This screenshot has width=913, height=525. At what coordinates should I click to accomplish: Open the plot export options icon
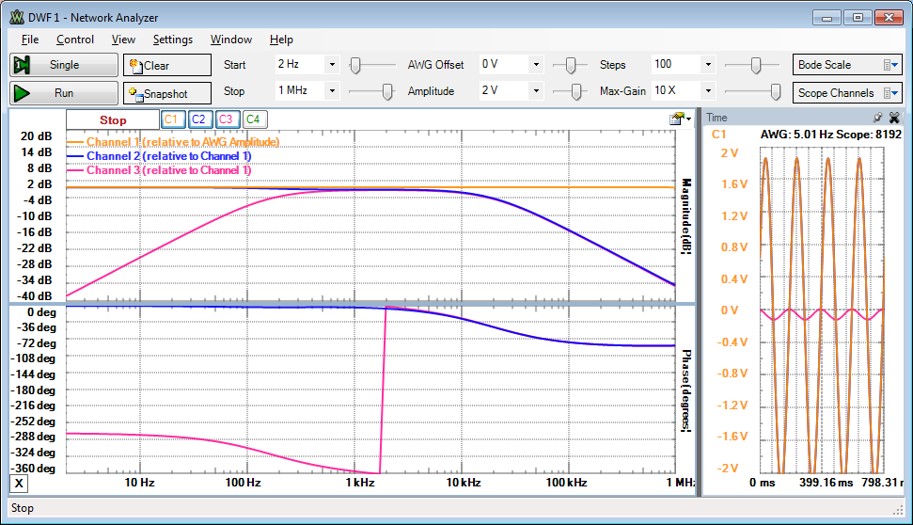[x=680, y=119]
